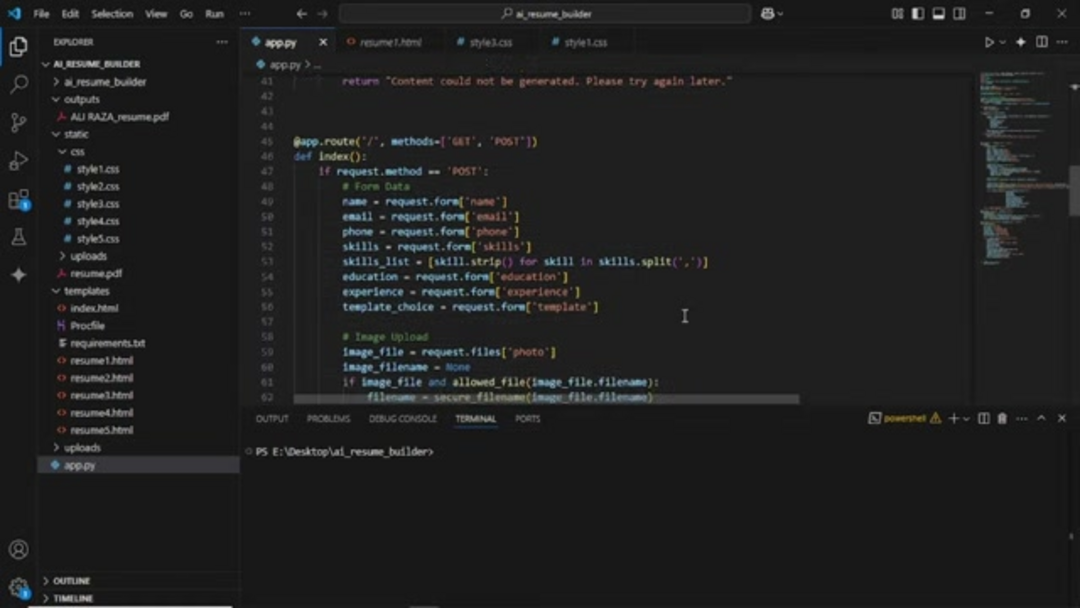
Task: Collapse the templates folder
Action: pos(86,291)
